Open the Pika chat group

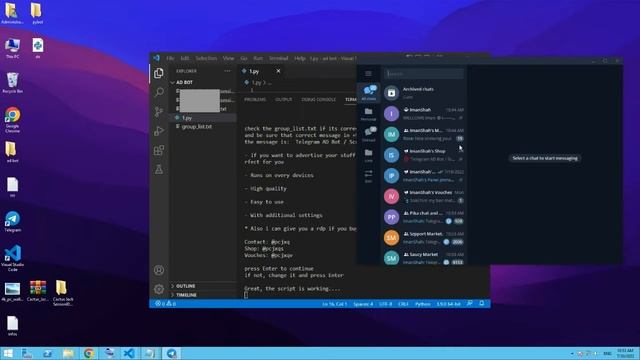(424, 217)
